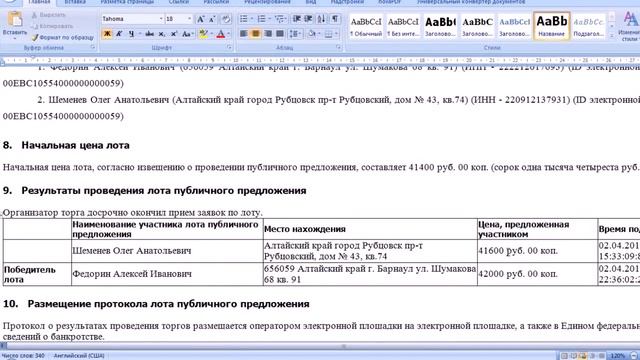Align text right

pos(268,34)
